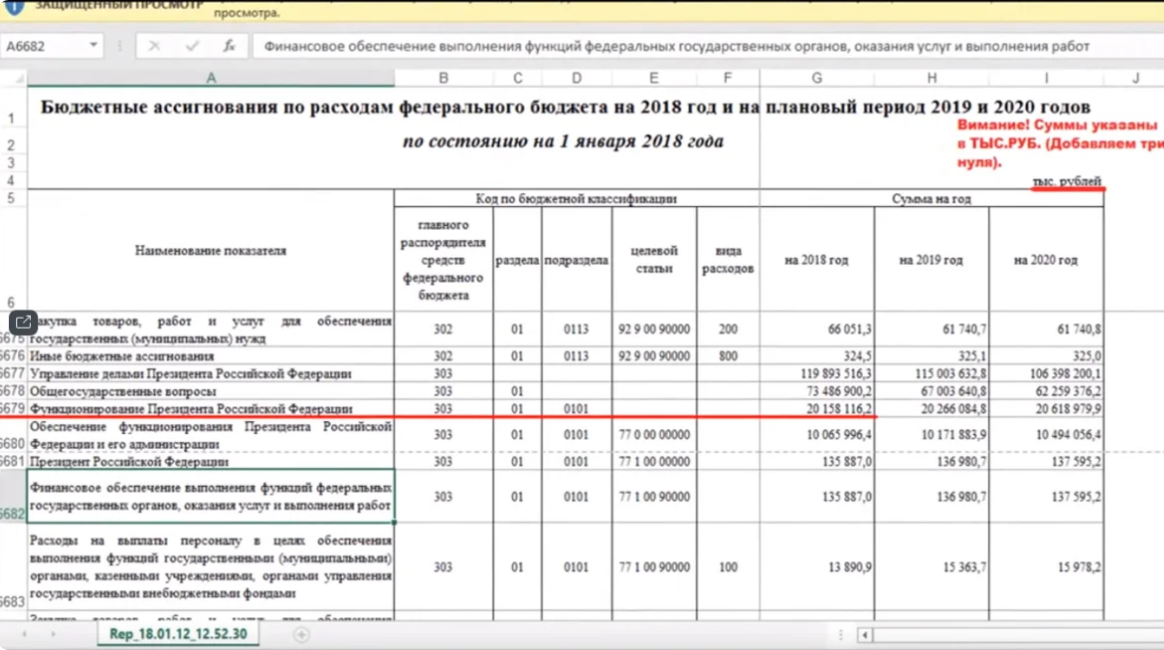1164x650 pixels.
Task: Click the tab bar splitter dots handle
Action: (x=840, y=635)
